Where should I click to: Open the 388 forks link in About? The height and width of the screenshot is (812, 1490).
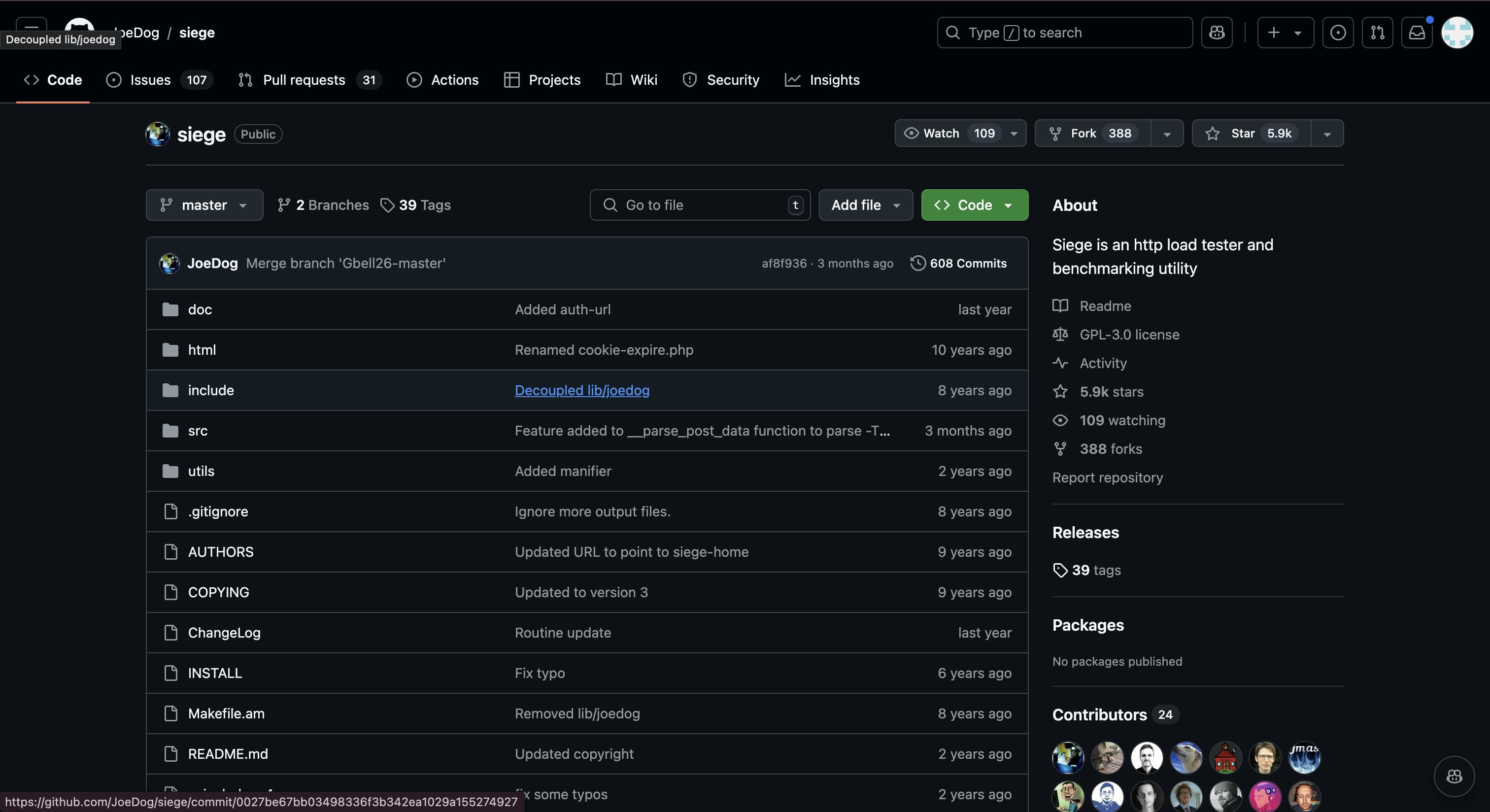(1111, 449)
